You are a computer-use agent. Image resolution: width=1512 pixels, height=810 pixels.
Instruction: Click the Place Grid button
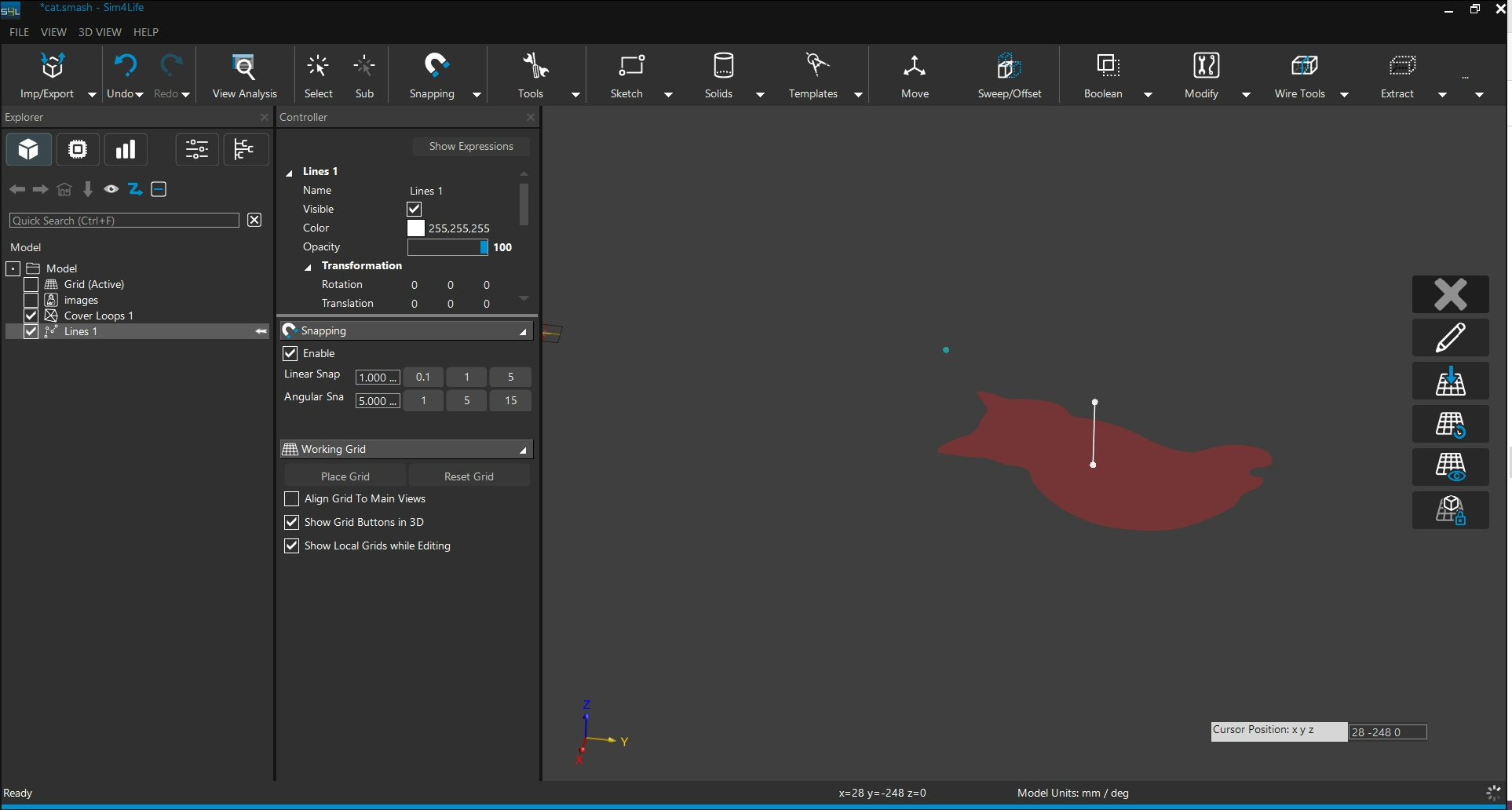(x=345, y=476)
